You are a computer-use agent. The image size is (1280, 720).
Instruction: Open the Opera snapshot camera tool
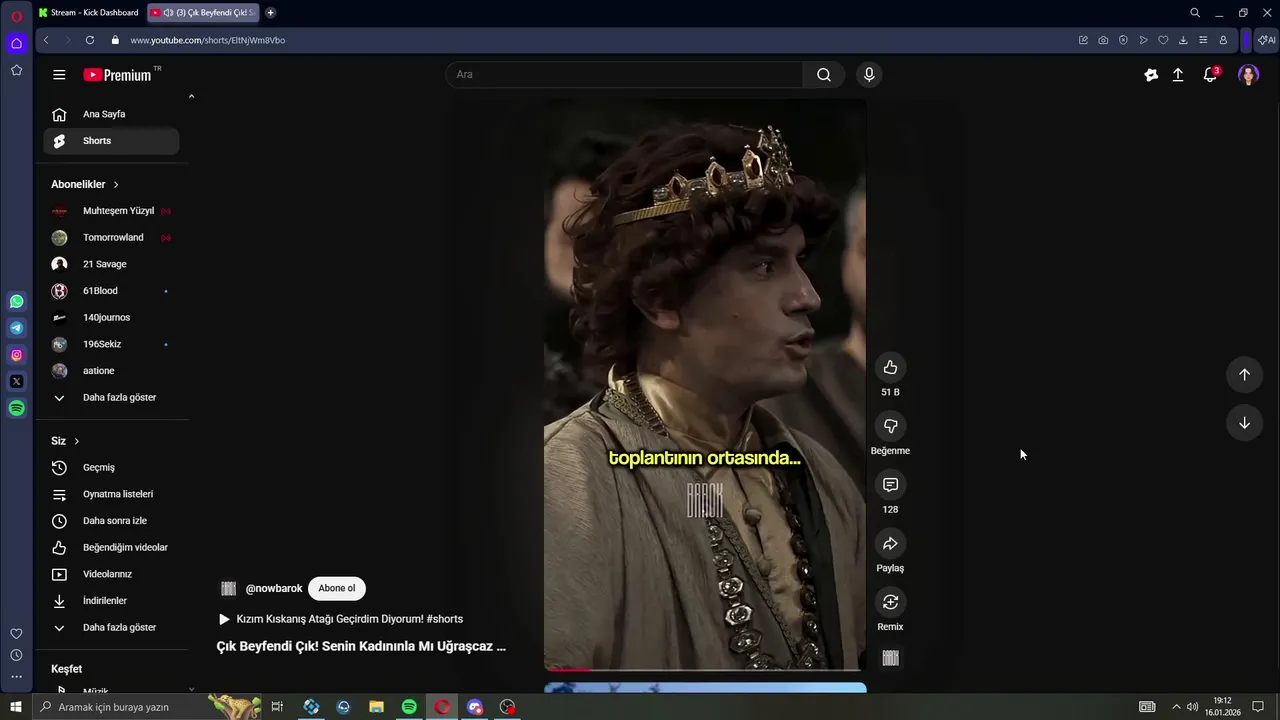tap(1103, 40)
